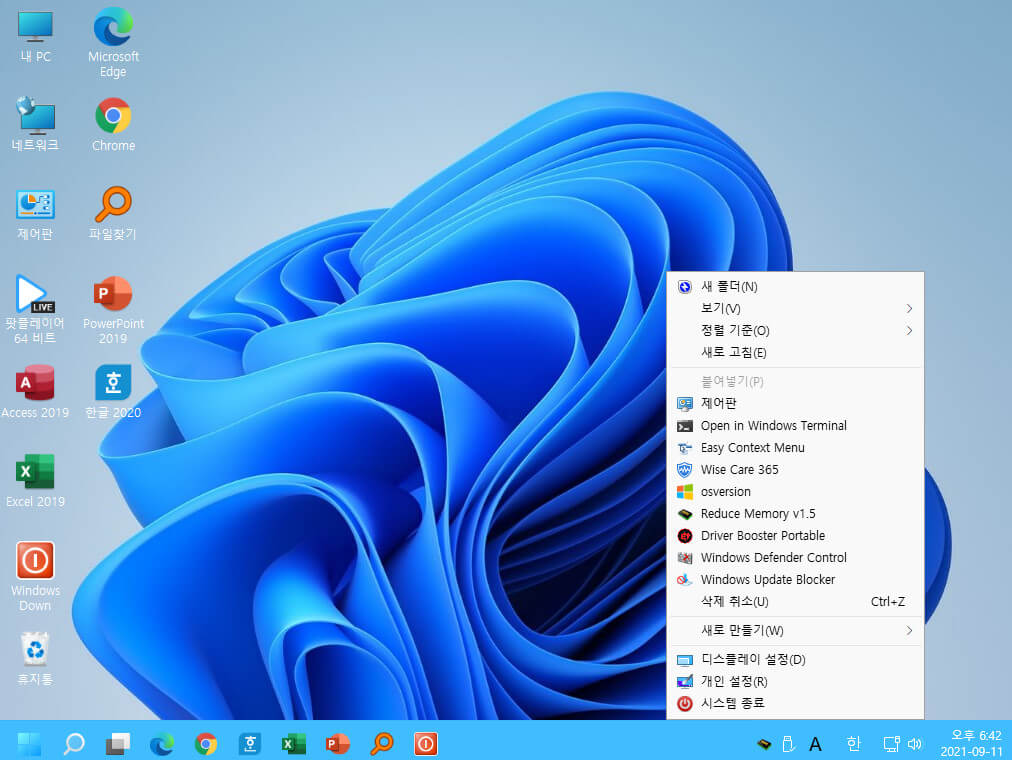Select the 휴지통 recycle bin icon
Screen dimensions: 1012x760
point(35,658)
